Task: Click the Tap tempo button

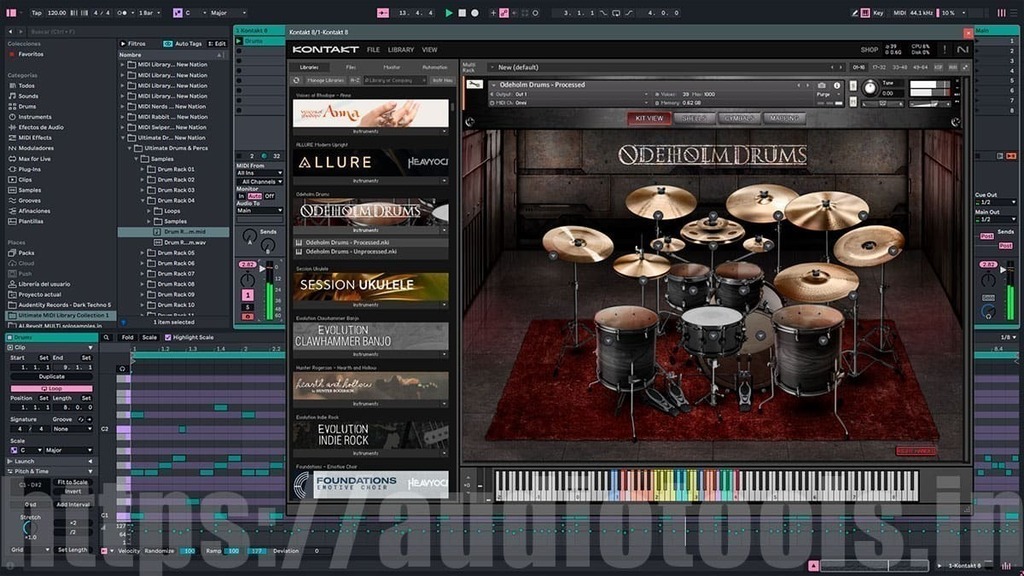Action: pos(37,12)
